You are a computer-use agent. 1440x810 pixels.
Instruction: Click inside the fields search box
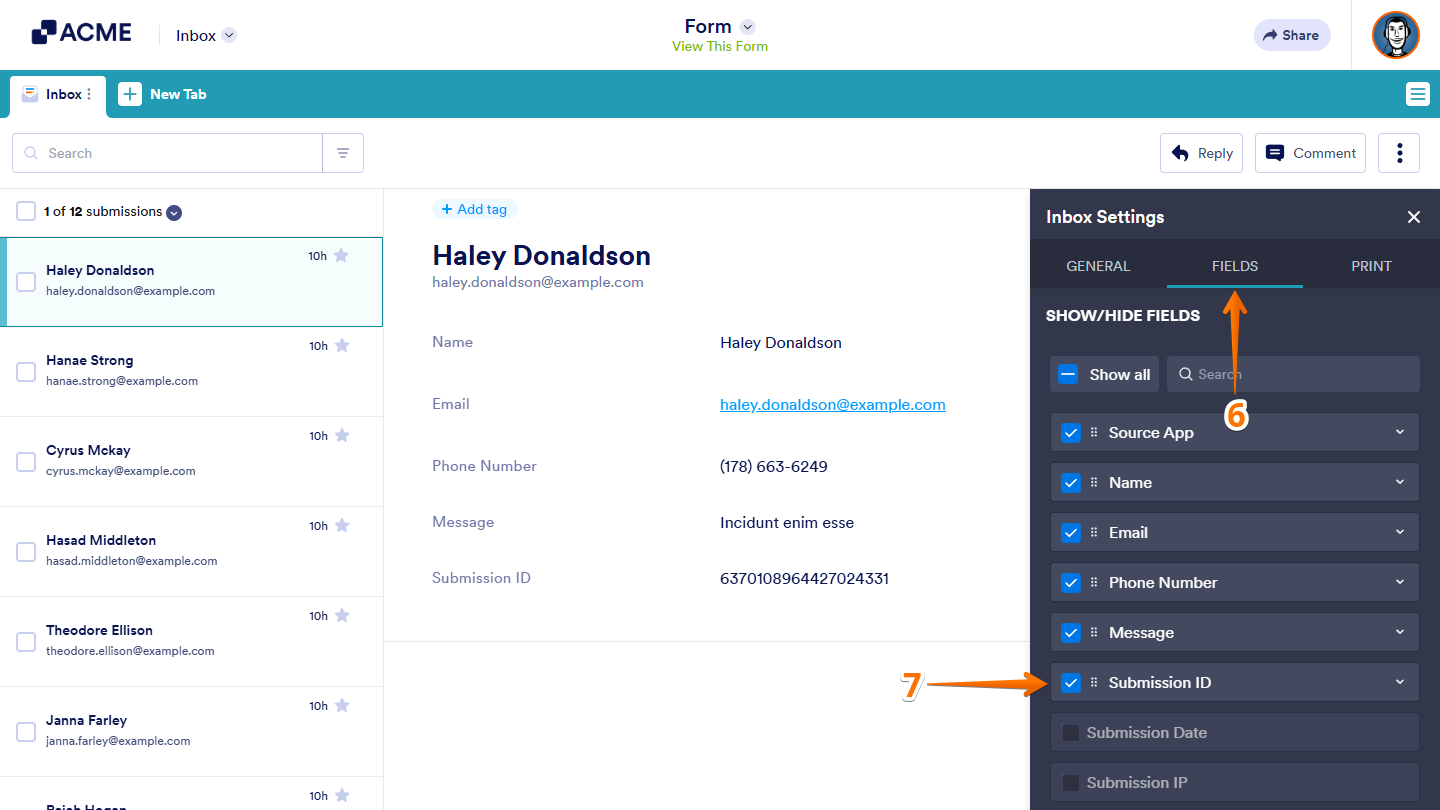1293,373
